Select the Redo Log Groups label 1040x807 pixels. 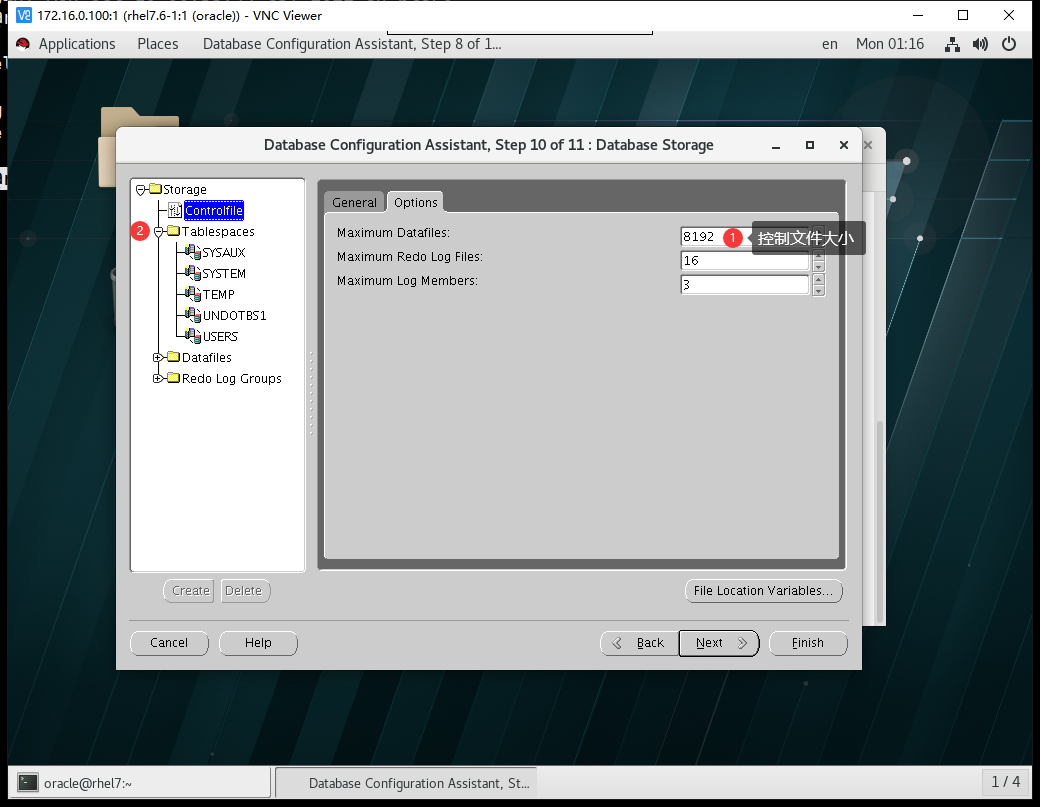[x=231, y=379]
